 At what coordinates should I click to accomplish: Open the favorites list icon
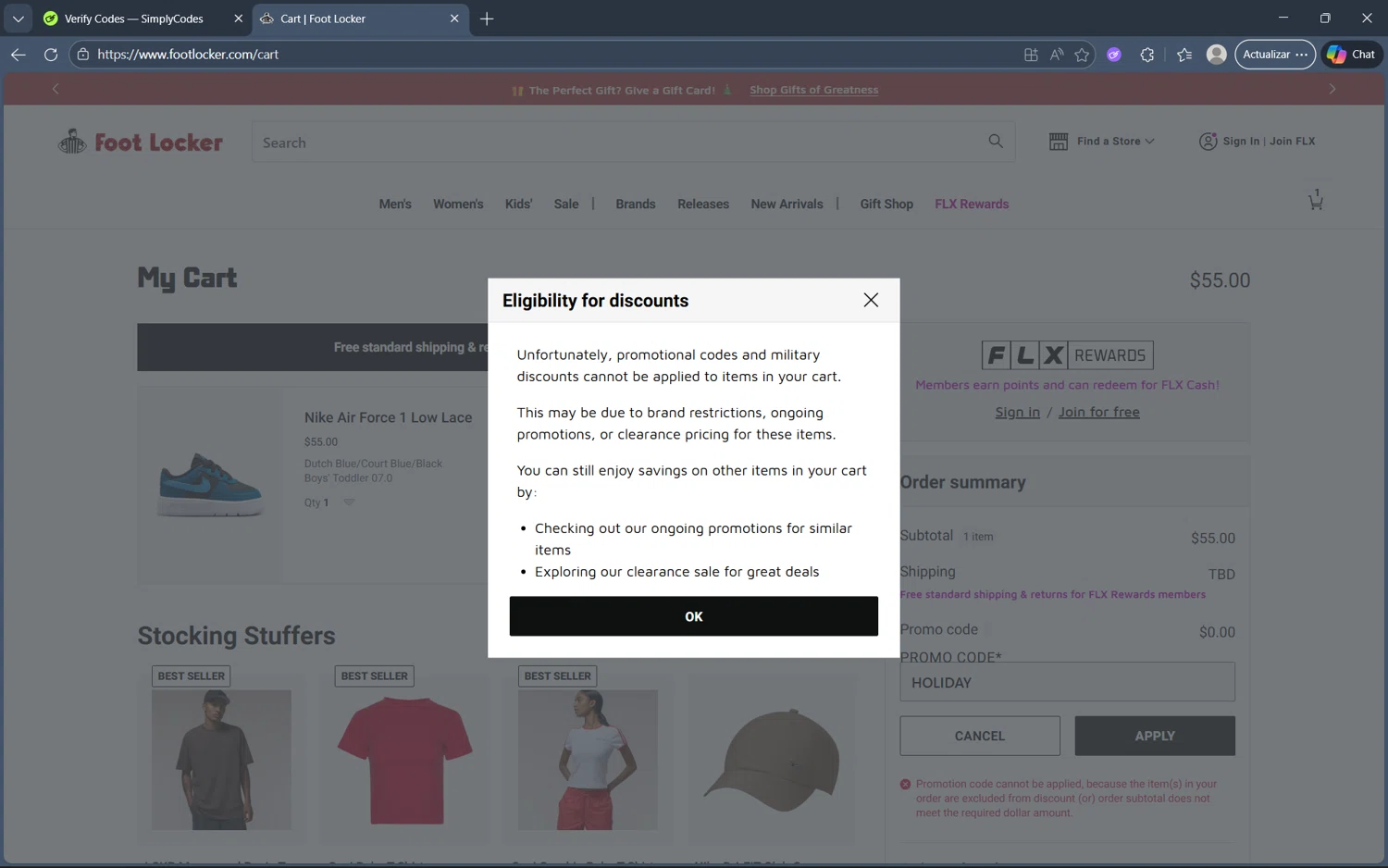tap(1184, 55)
